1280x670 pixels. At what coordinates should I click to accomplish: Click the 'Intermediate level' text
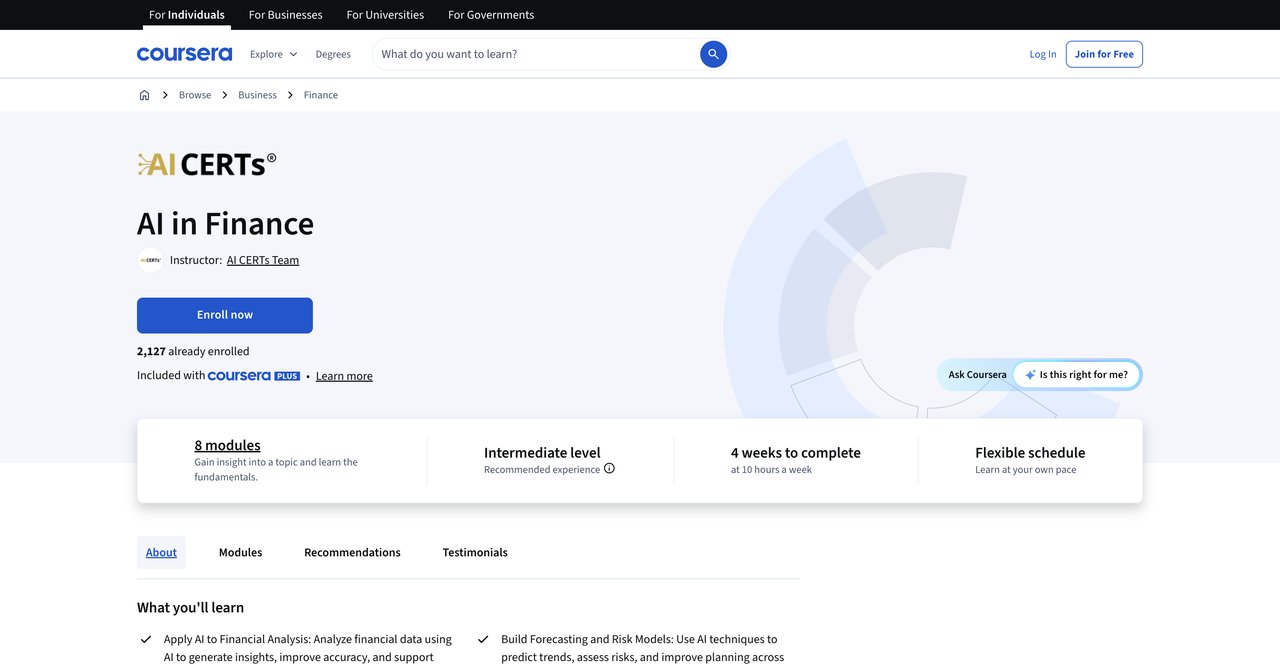[542, 453]
